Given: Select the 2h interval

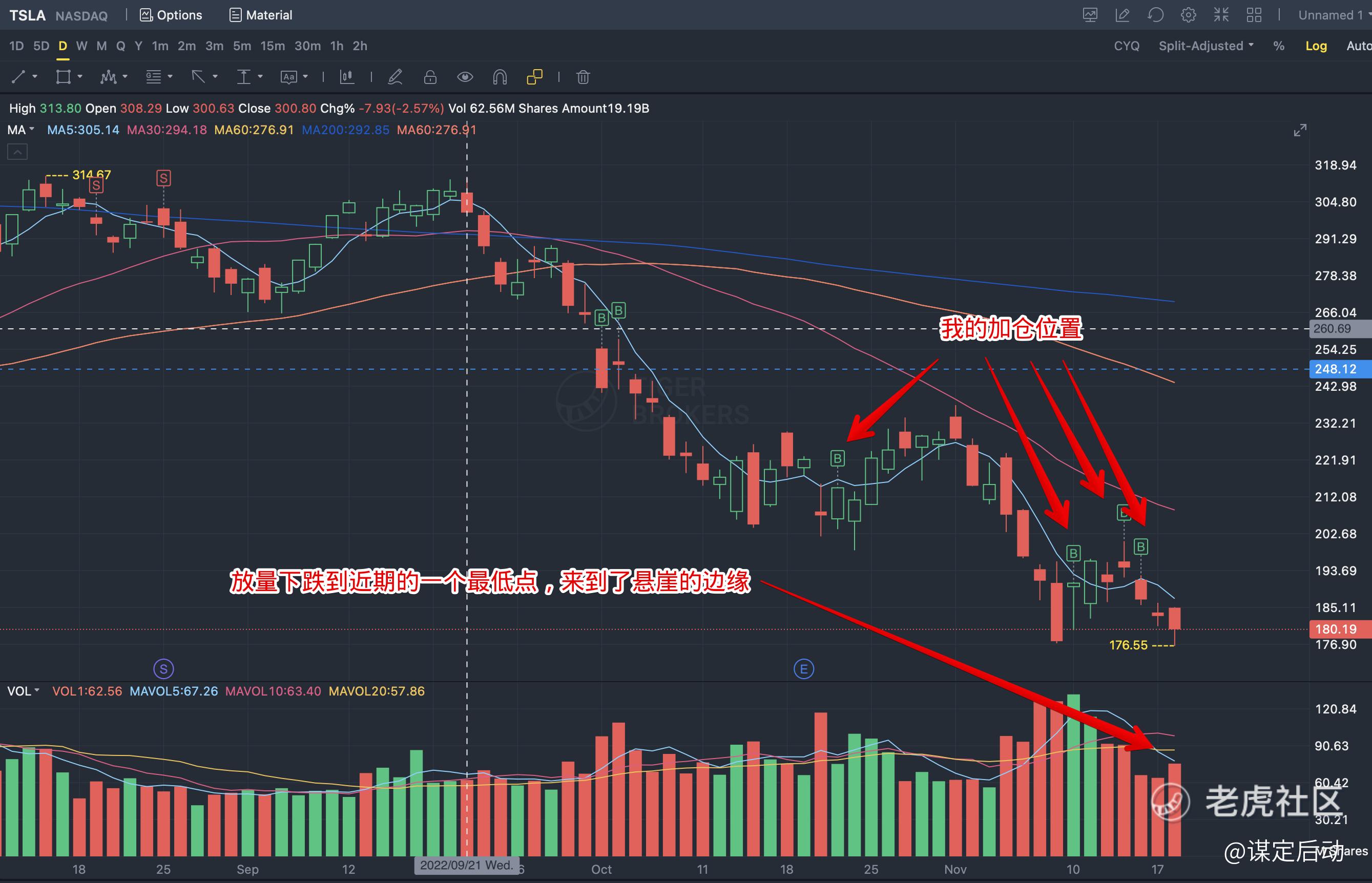Looking at the screenshot, I should [x=360, y=46].
